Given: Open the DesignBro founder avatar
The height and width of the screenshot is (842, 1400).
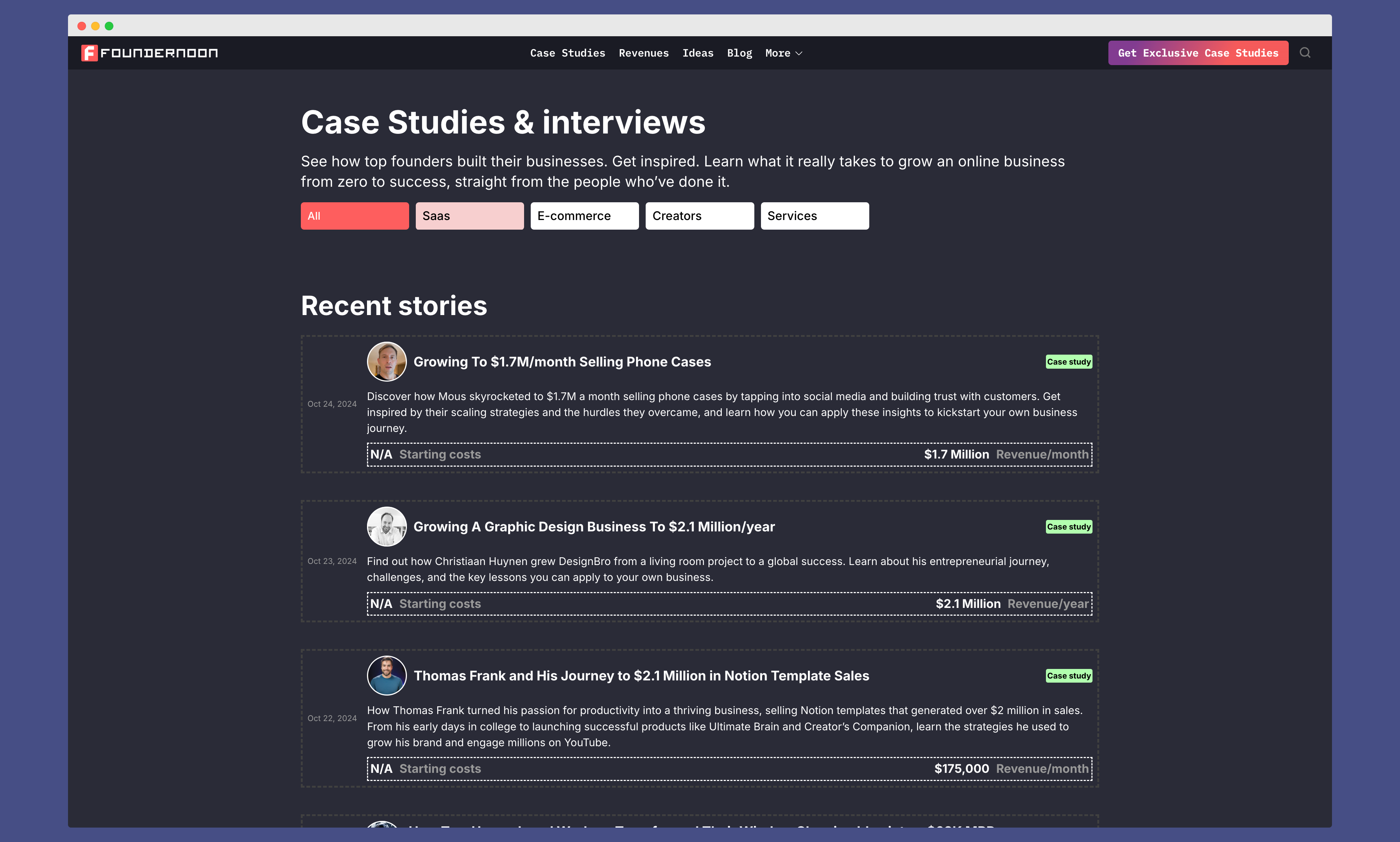Looking at the screenshot, I should 387,527.
